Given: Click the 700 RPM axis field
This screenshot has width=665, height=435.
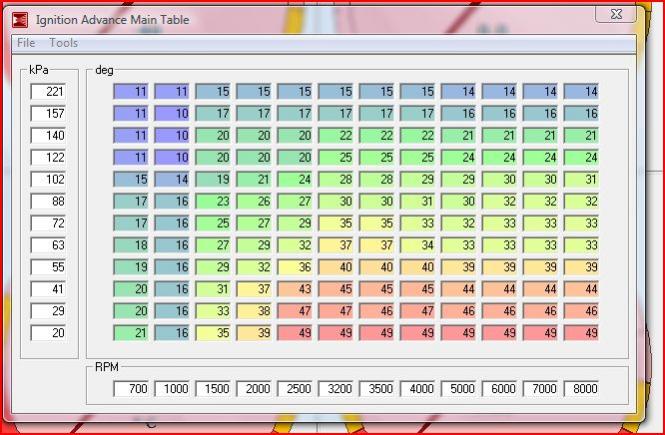Looking at the screenshot, I should (130, 388).
